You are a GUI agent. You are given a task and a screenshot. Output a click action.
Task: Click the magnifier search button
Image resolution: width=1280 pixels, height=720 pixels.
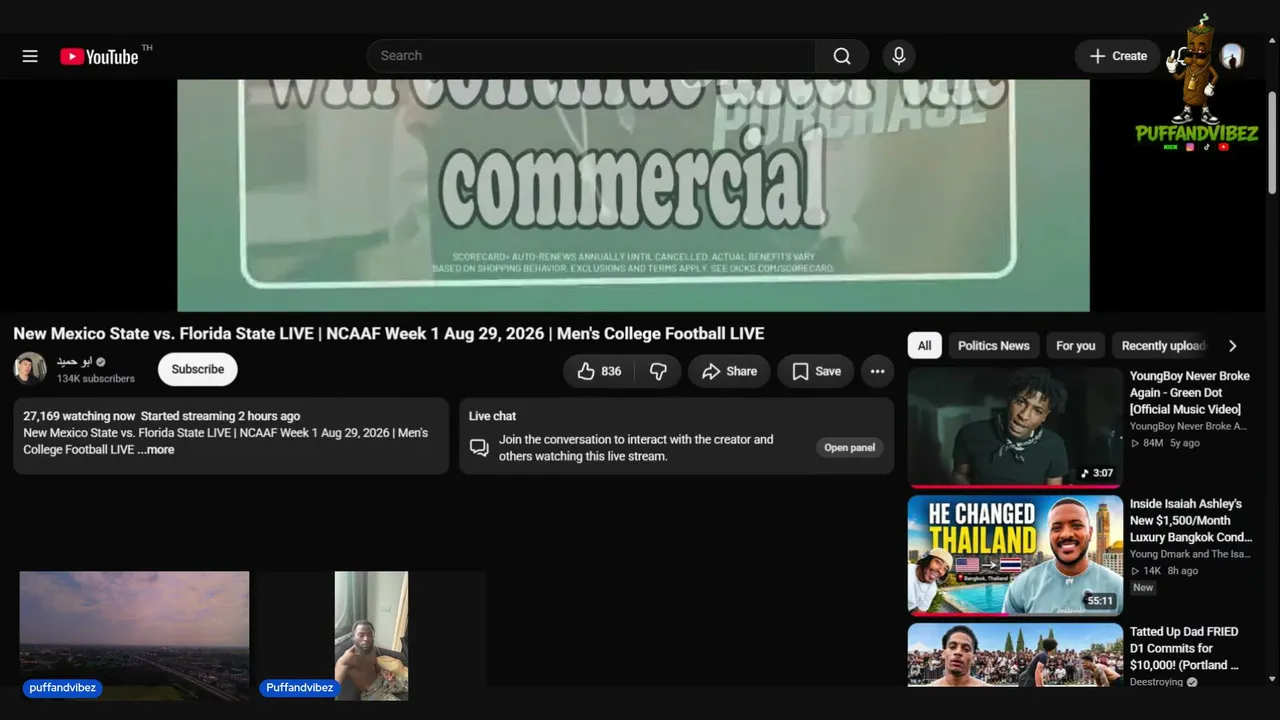click(842, 56)
